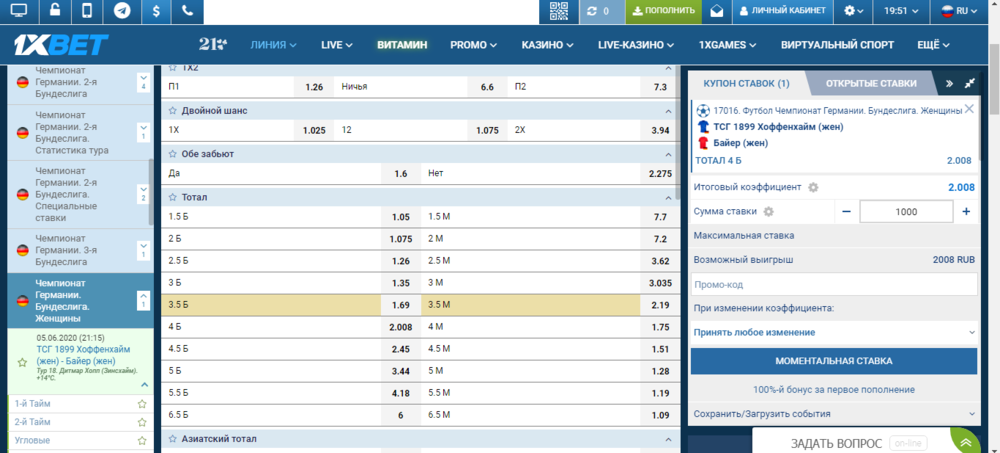The height and width of the screenshot is (453, 1000).
Task: Open the ВИТАМИН menu item
Action: pyautogui.click(x=402, y=45)
